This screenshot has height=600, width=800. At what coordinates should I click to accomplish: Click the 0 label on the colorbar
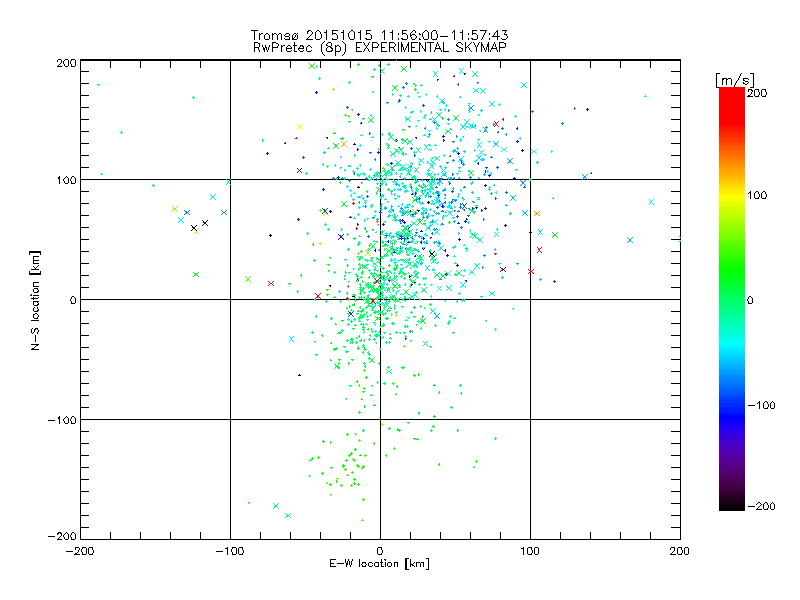click(x=750, y=300)
